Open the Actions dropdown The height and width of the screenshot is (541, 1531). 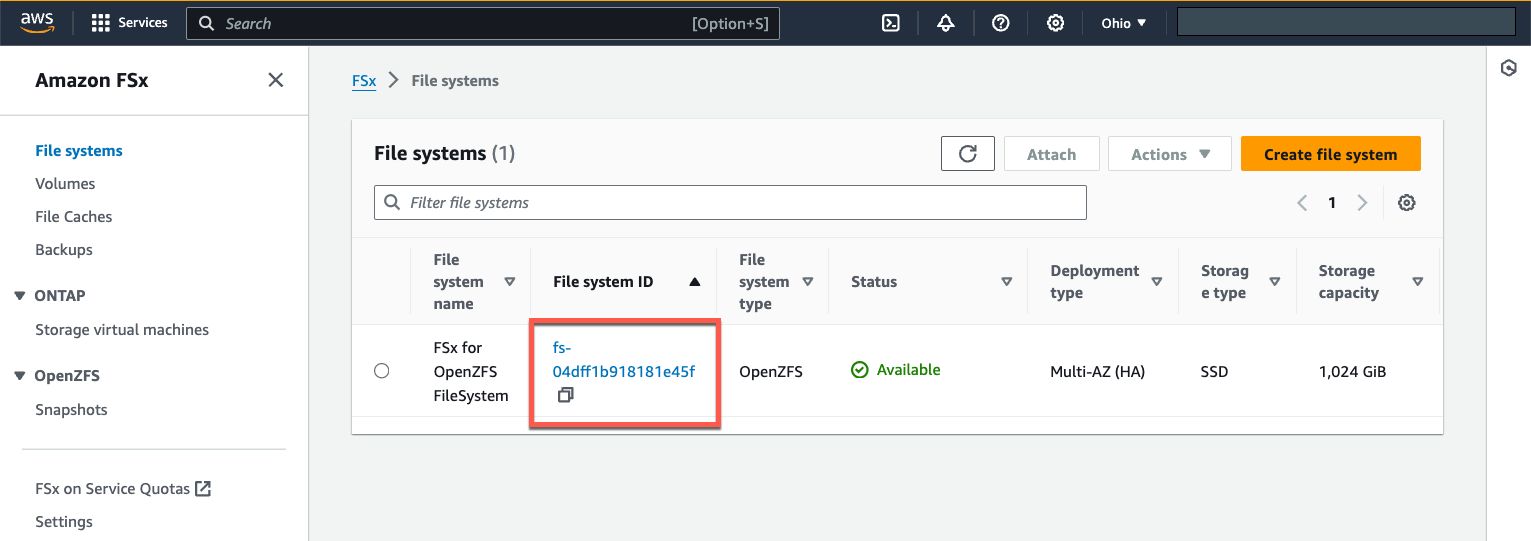click(x=1170, y=154)
